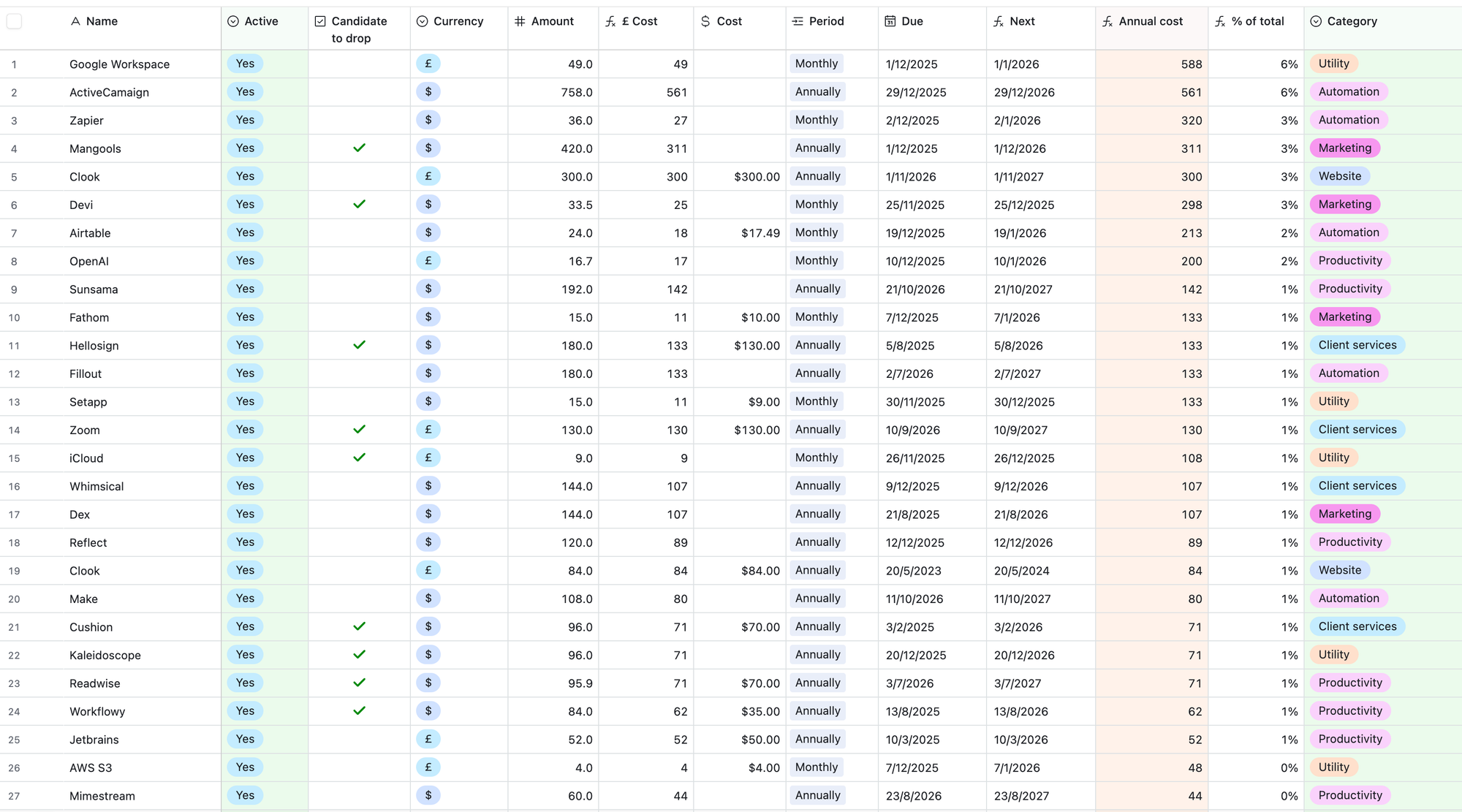Click the text field icon beside Name header

[x=75, y=21]
